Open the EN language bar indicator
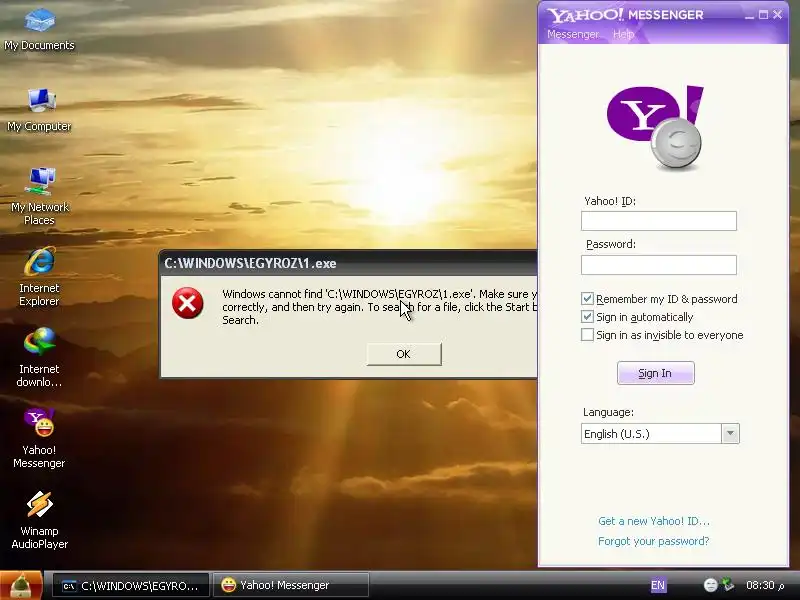800x600 pixels. 658,585
